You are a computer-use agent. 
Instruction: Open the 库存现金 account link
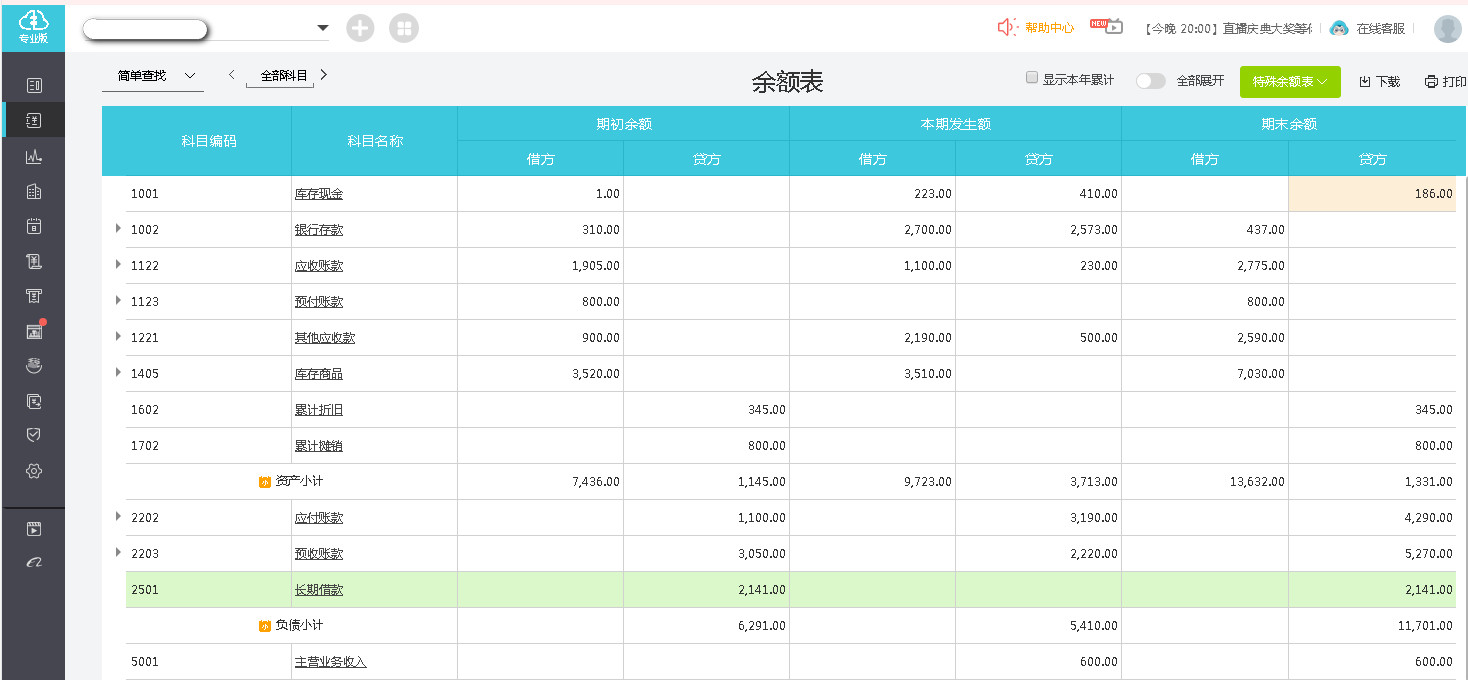pos(318,194)
